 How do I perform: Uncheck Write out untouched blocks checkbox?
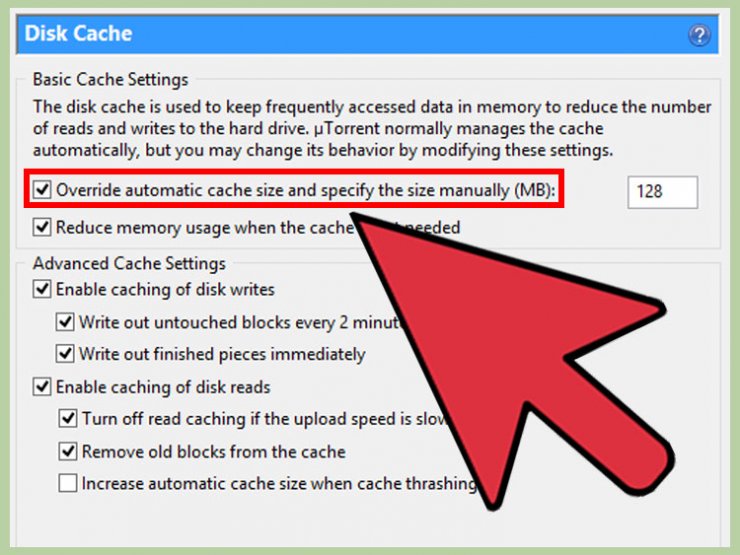pyautogui.click(x=65, y=322)
